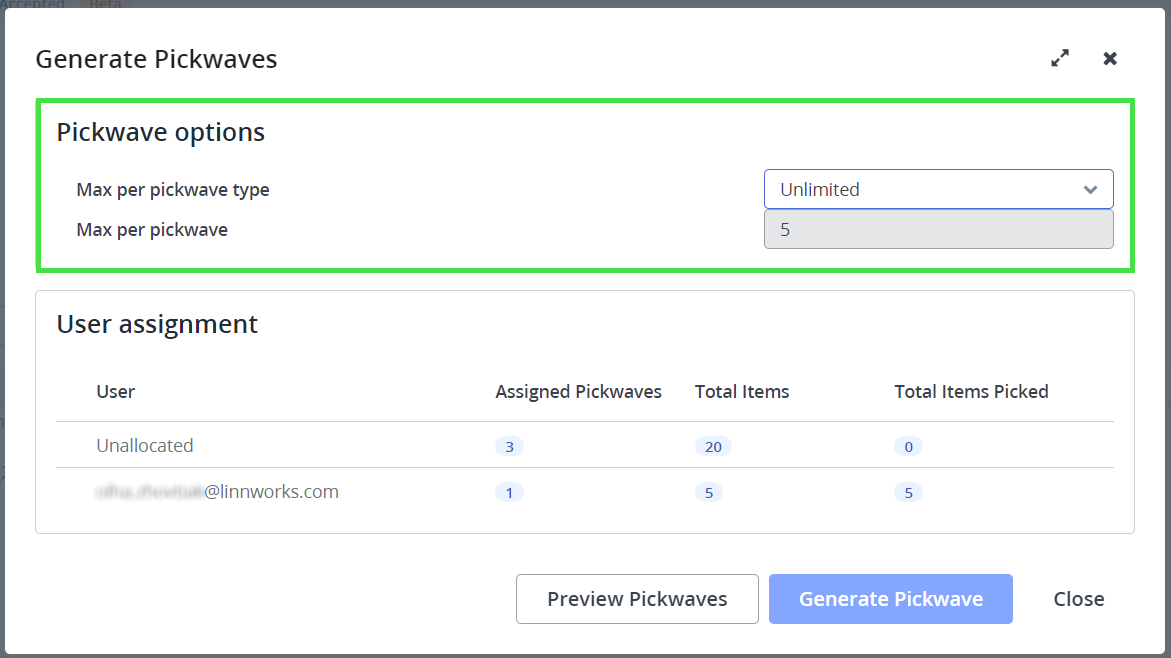Image resolution: width=1171 pixels, height=658 pixels.
Task: Click the Assigned Pickwaves column header
Action: (578, 392)
